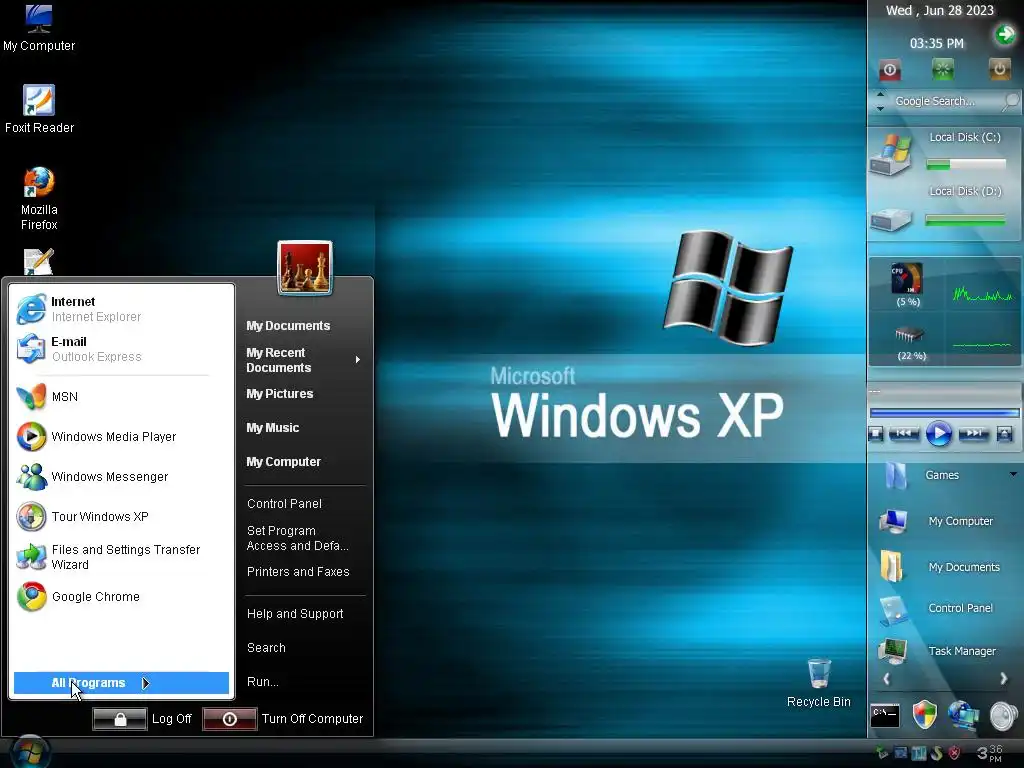
Task: Expand the Games sidebar dropdown
Action: pyautogui.click(x=1013, y=475)
